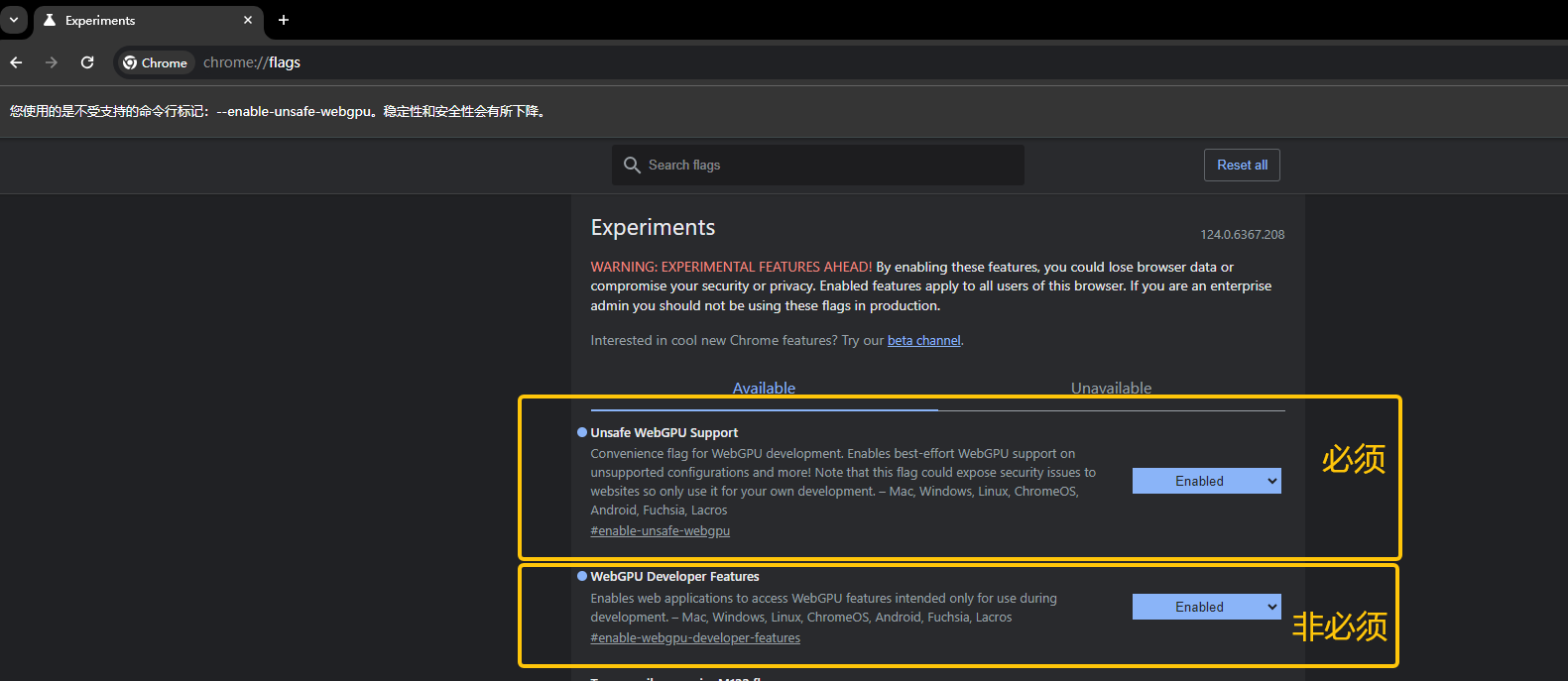Switch to the Unavailable tab
1568x681 pixels.
tap(1111, 388)
